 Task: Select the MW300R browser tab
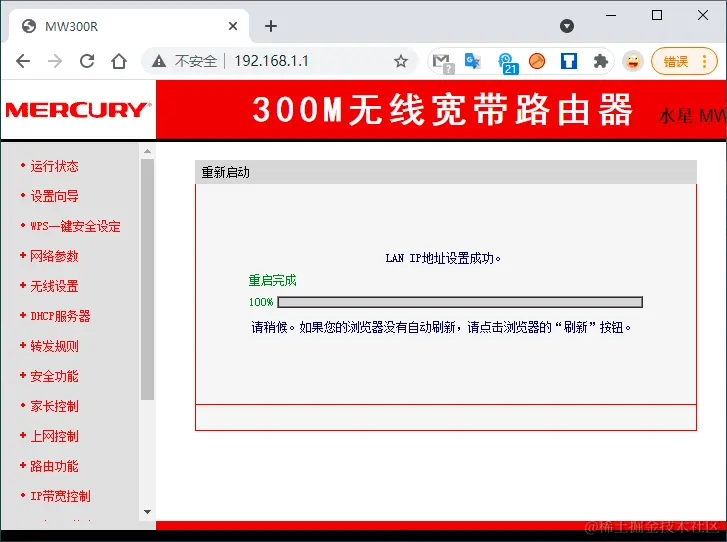[x=130, y=26]
